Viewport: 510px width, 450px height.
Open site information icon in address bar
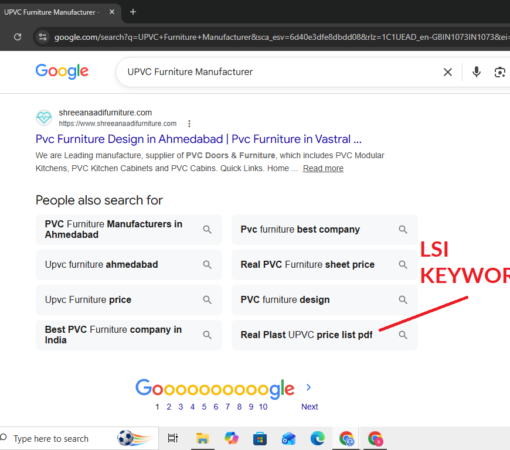pos(43,37)
